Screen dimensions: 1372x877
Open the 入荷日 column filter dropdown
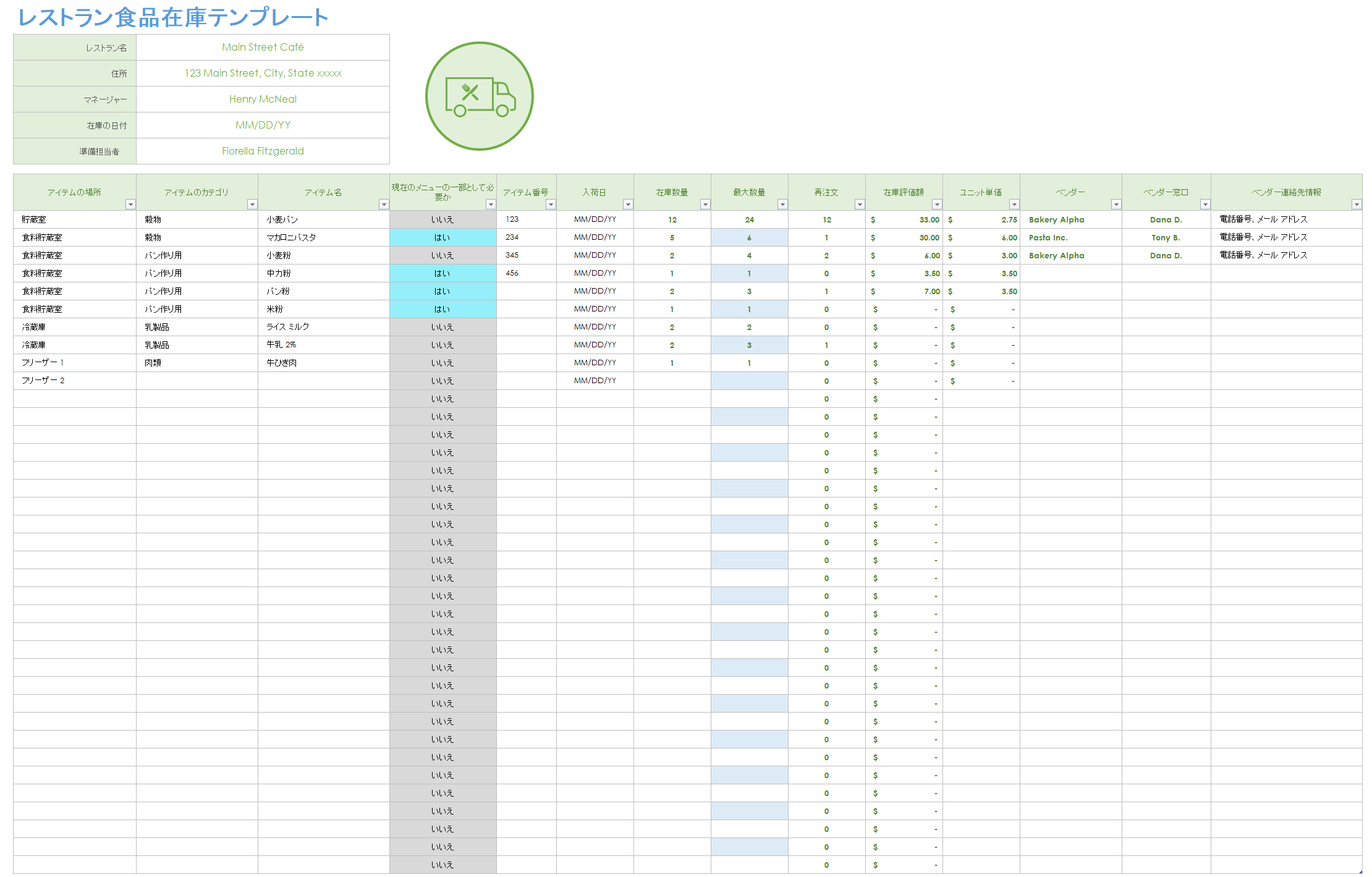point(628,205)
